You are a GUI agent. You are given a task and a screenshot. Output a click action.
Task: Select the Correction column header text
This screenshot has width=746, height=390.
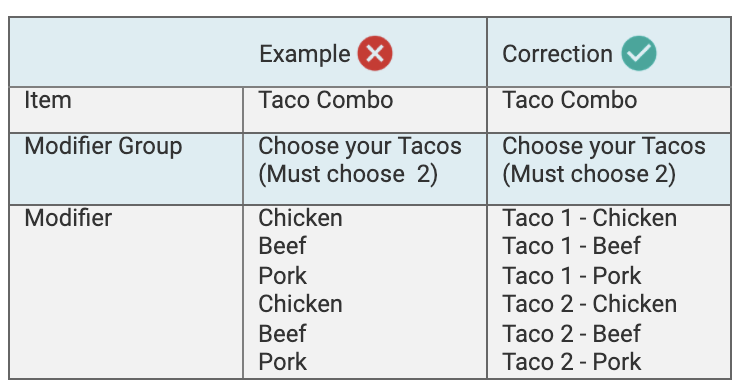tap(557, 54)
